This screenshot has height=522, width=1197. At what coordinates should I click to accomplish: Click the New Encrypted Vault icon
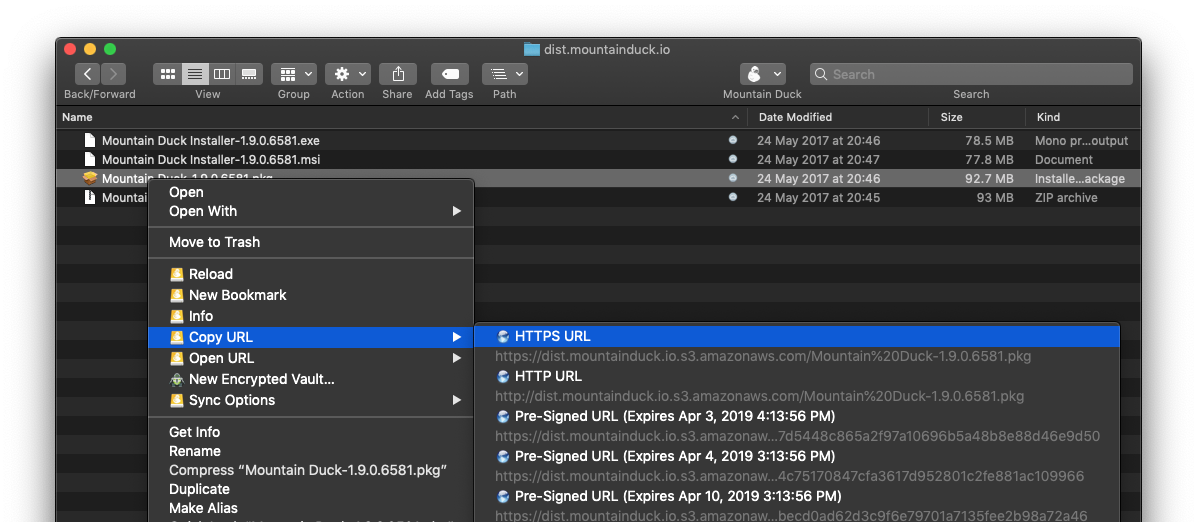(x=177, y=379)
